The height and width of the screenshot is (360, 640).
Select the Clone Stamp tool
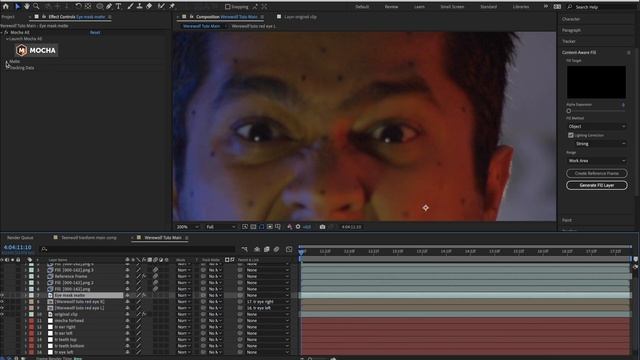[140, 6]
